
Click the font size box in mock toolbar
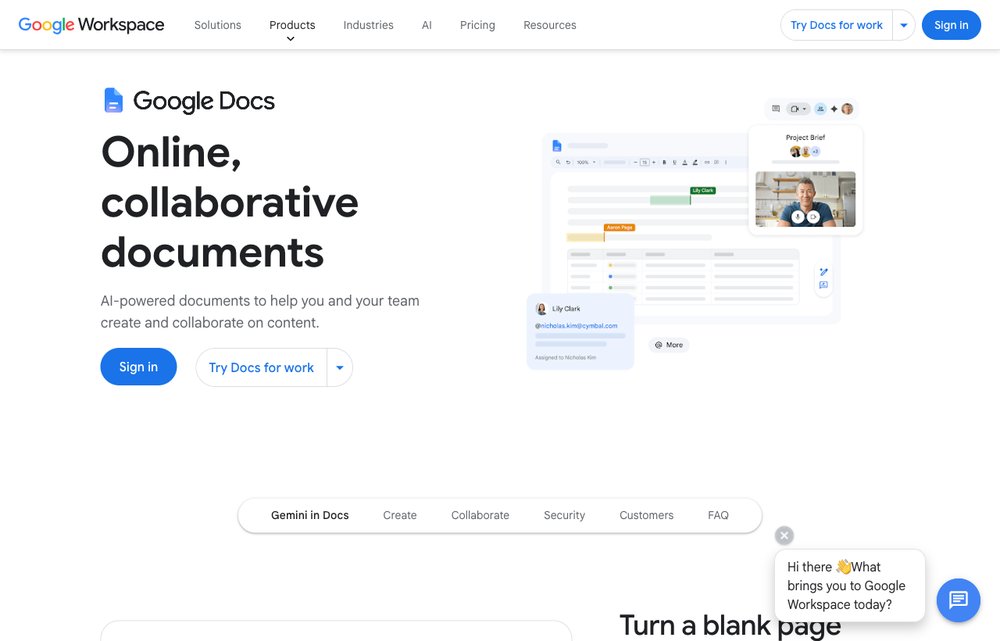tap(644, 162)
